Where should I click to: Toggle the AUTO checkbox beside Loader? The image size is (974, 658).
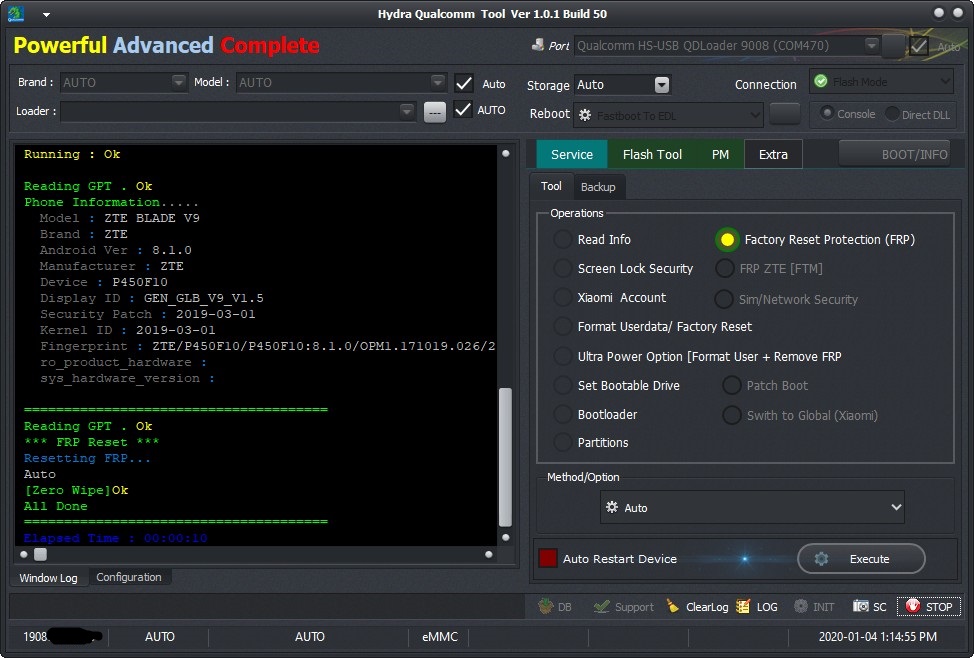tap(463, 110)
